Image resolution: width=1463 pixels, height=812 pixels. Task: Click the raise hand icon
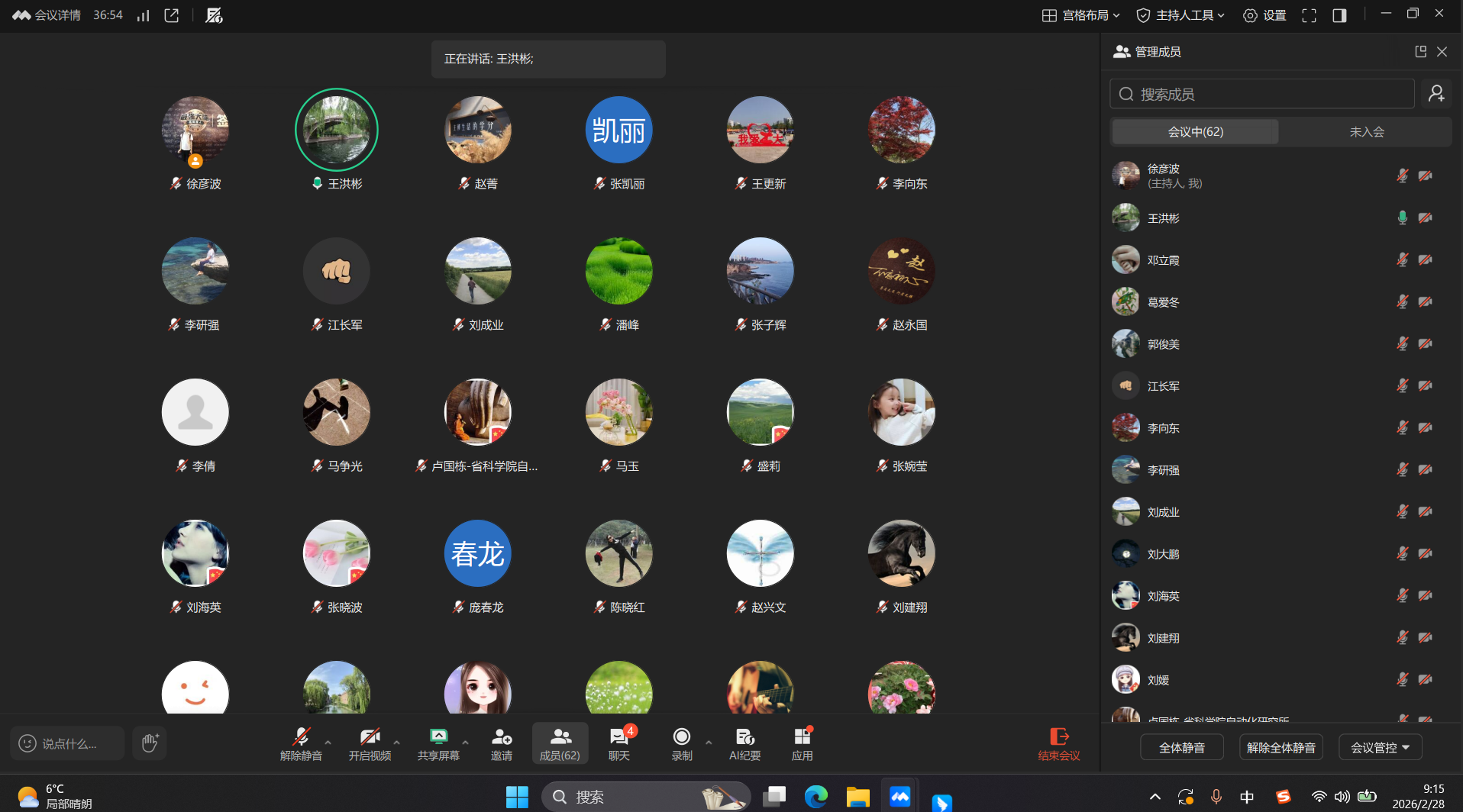[150, 743]
